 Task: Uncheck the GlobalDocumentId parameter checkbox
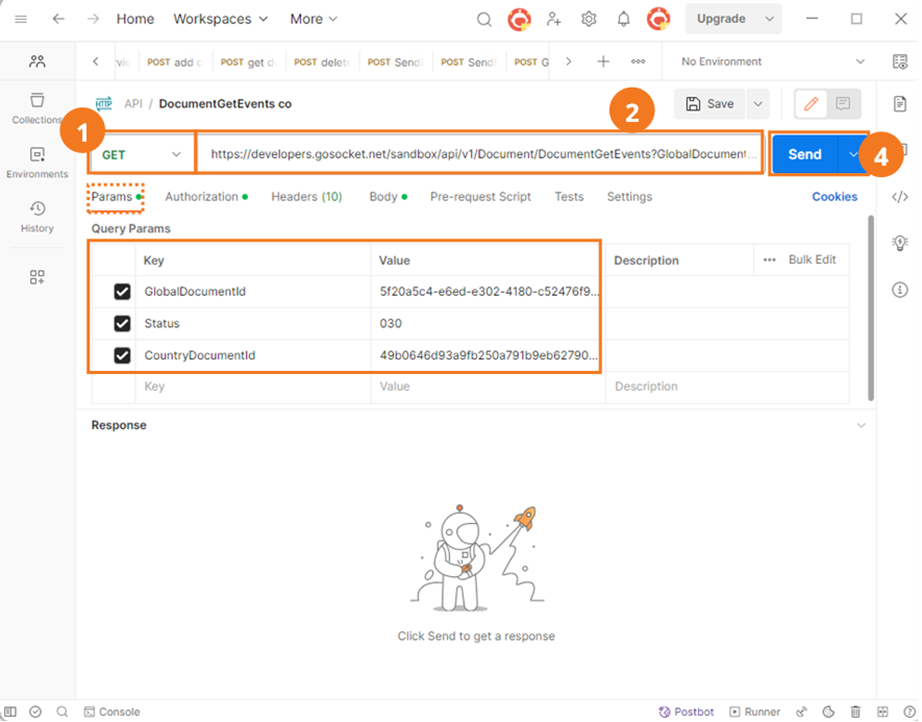point(122,292)
